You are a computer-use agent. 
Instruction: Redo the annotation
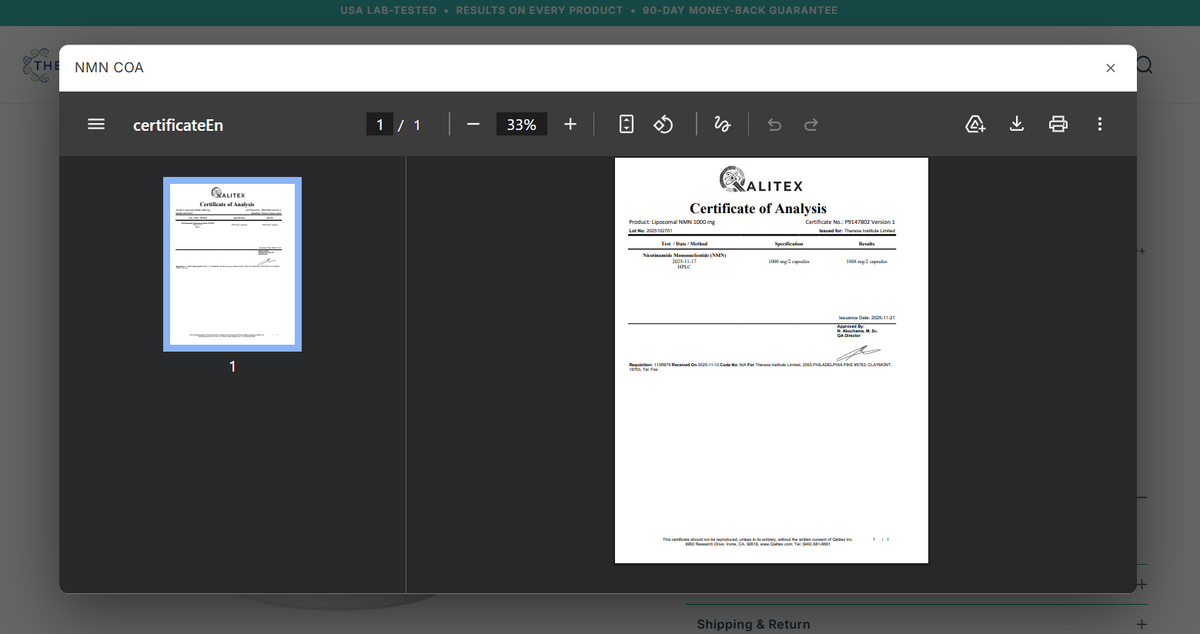(x=811, y=125)
